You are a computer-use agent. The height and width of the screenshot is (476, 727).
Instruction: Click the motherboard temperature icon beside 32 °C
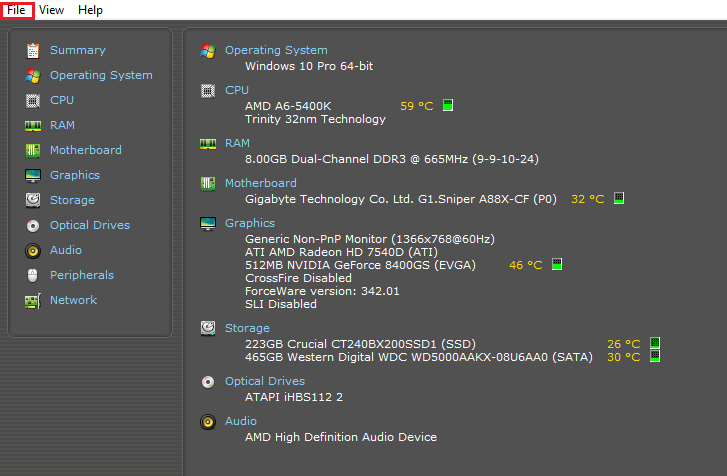click(619, 198)
